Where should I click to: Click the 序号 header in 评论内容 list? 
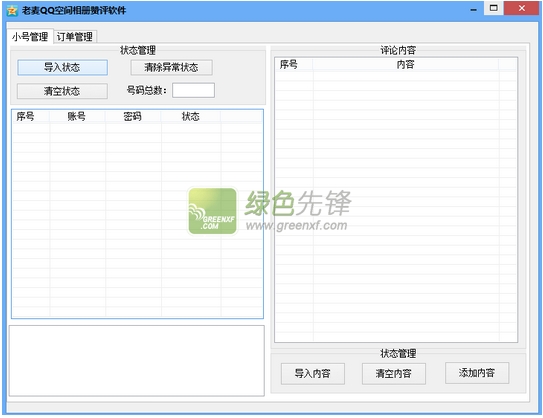[294, 64]
